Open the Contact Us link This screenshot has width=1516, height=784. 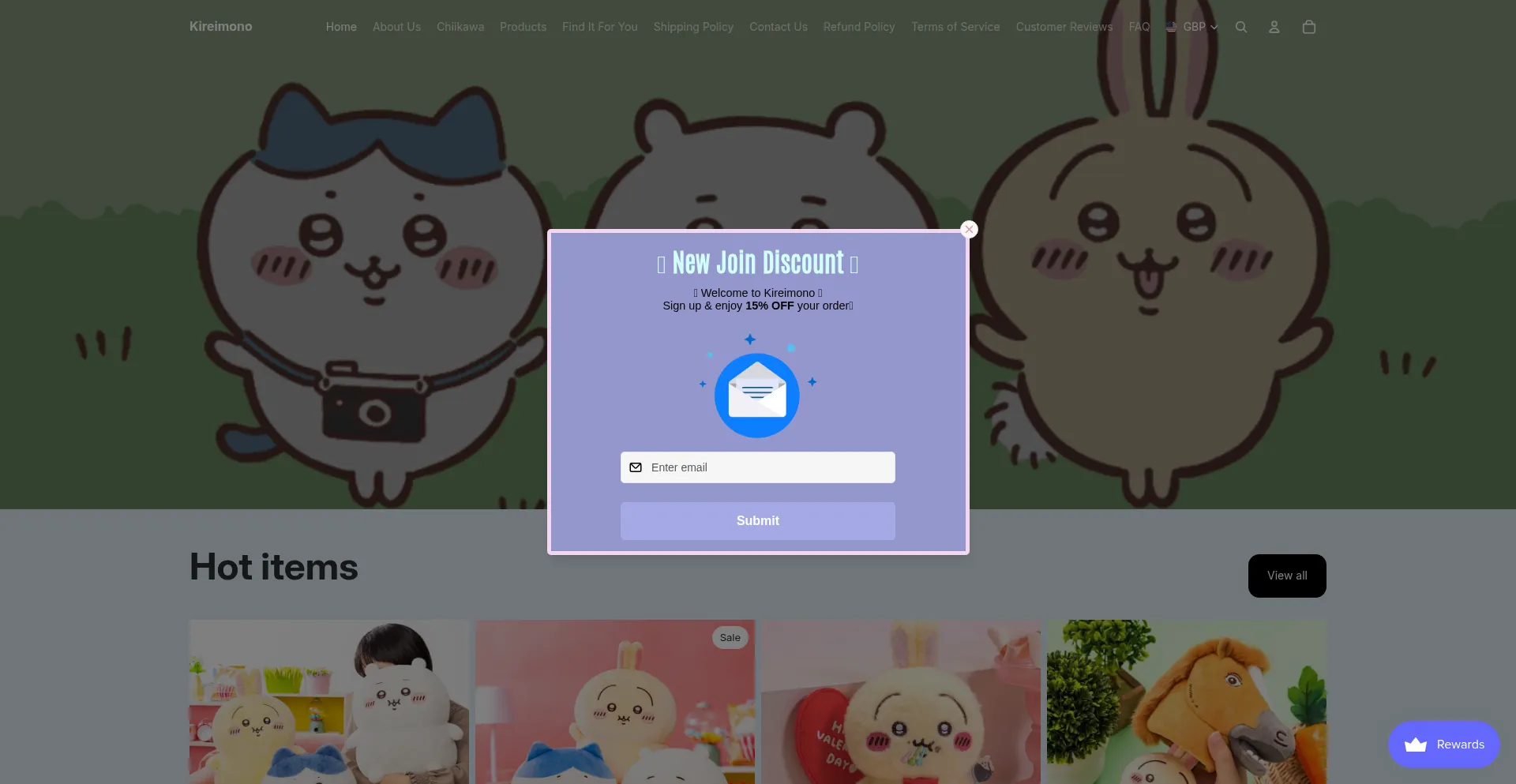pyautogui.click(x=779, y=27)
